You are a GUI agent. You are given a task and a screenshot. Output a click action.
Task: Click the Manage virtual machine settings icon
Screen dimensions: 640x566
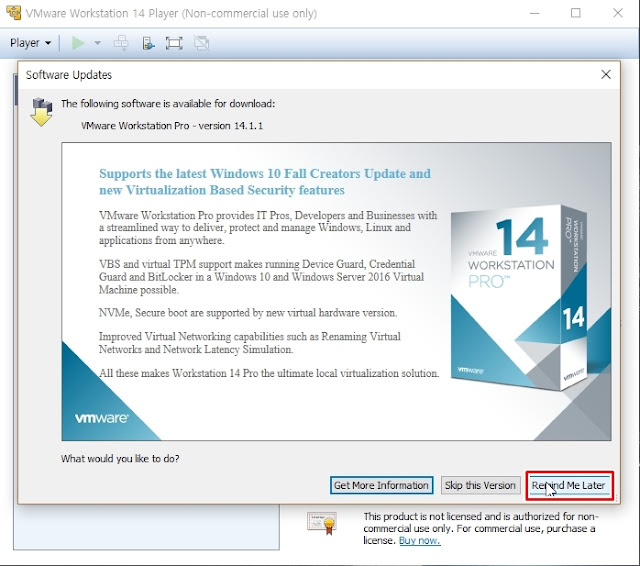tap(148, 43)
